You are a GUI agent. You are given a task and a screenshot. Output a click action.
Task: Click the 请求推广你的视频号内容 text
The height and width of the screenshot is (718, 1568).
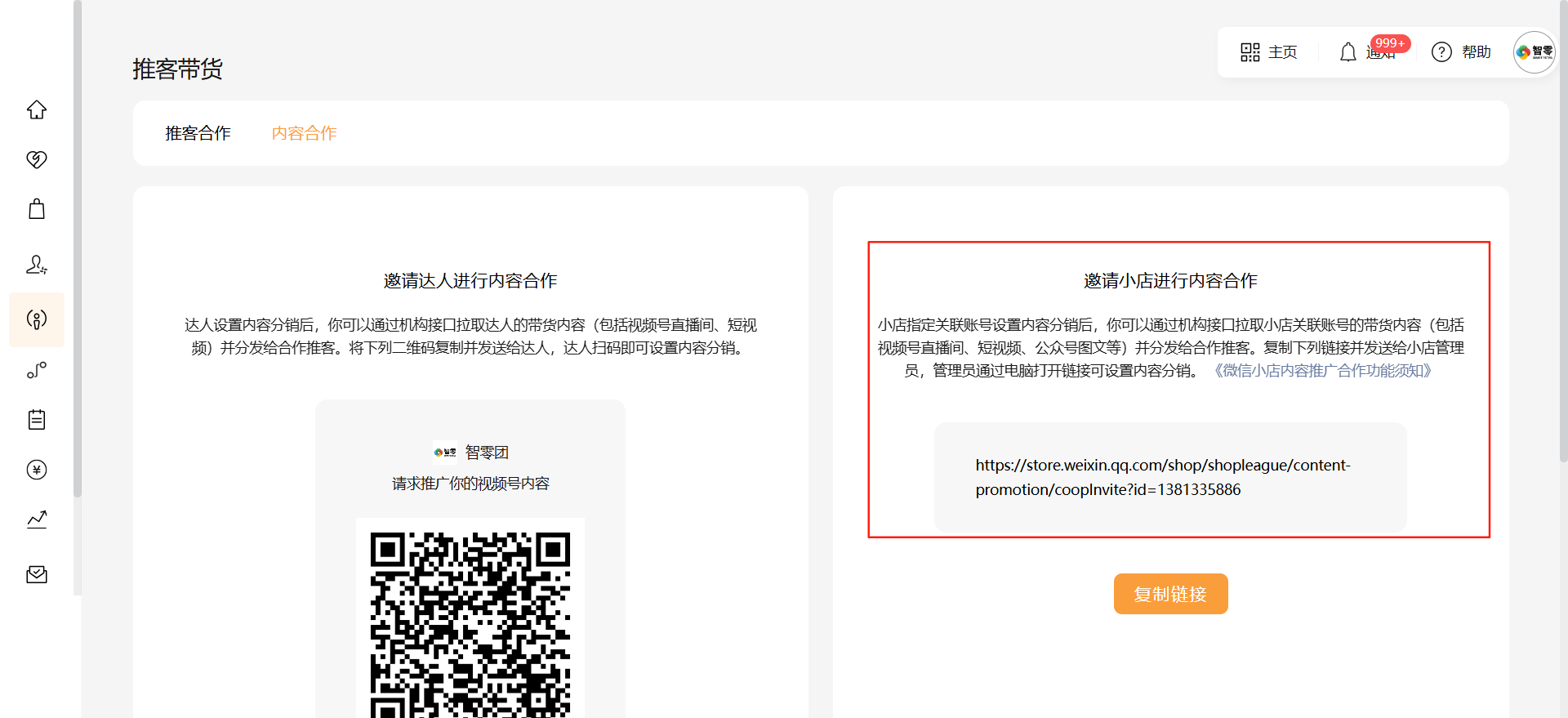click(470, 484)
